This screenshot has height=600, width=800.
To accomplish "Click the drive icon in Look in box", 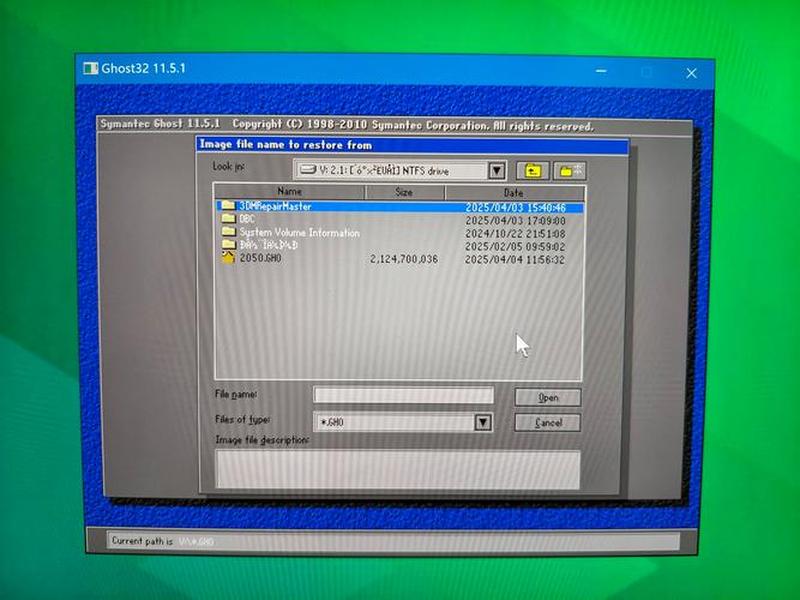I will coord(308,169).
